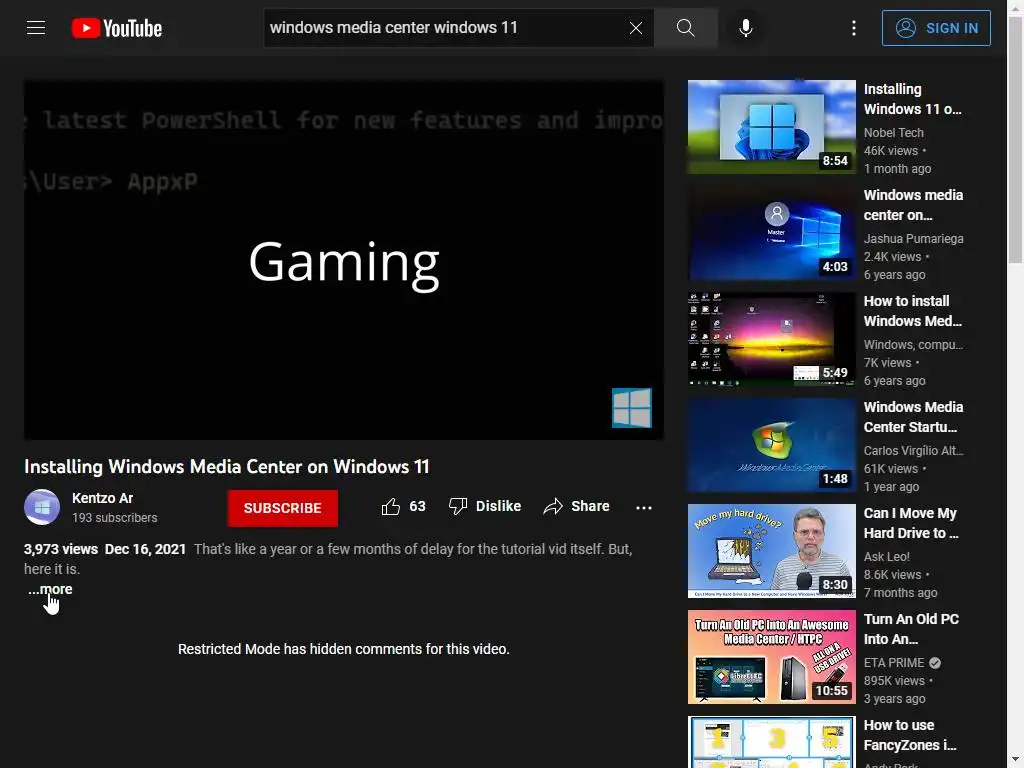Open Kentzo Ar channel avatar
This screenshot has width=1024, height=768.
pos(42,507)
